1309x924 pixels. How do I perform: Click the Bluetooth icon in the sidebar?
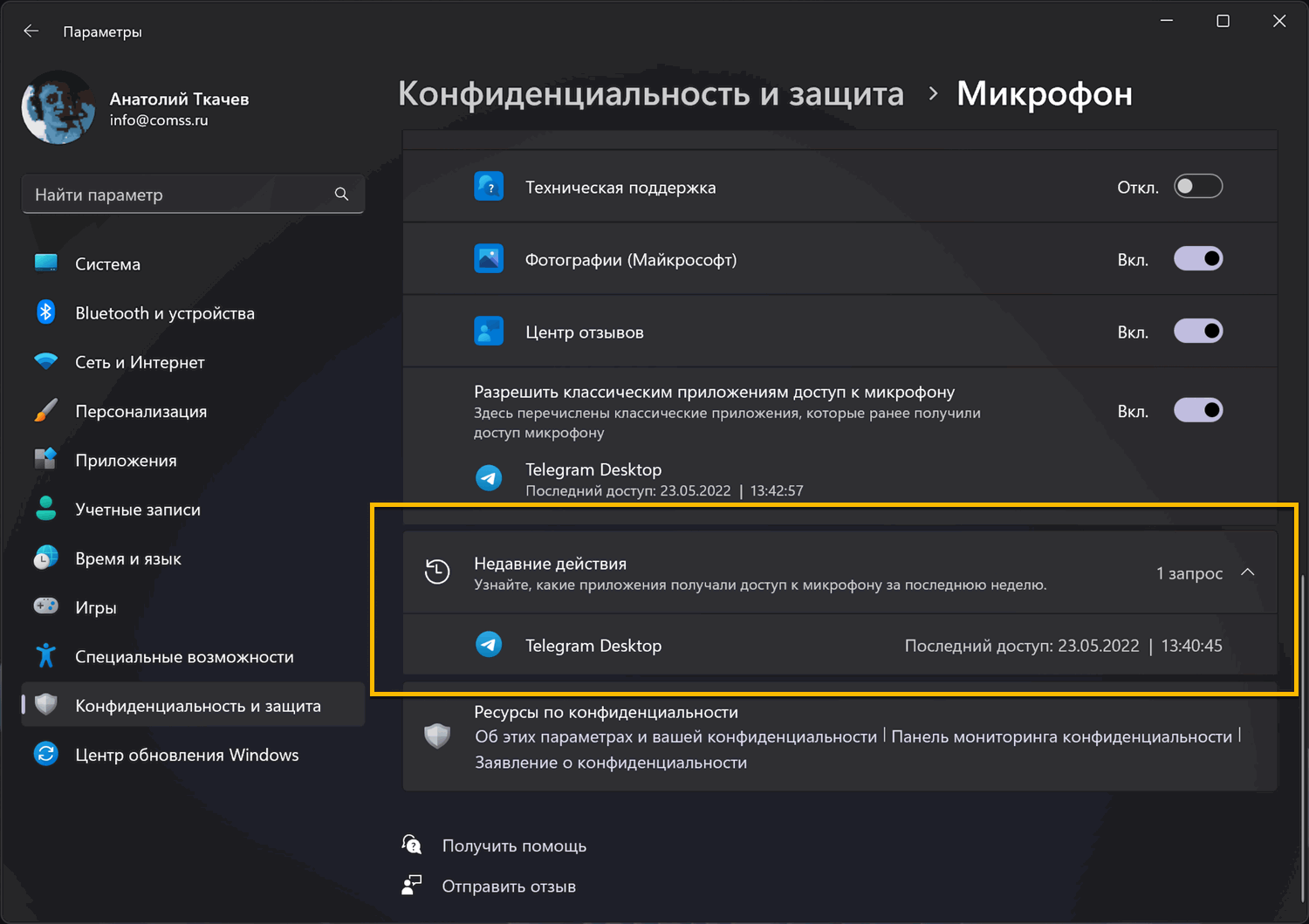(x=46, y=312)
